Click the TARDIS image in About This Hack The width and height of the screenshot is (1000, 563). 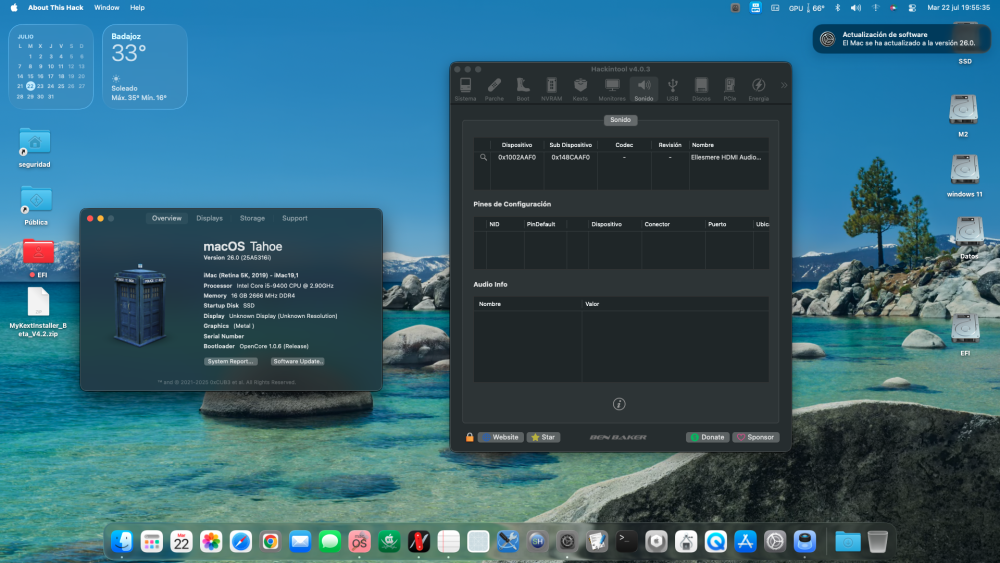coord(140,305)
